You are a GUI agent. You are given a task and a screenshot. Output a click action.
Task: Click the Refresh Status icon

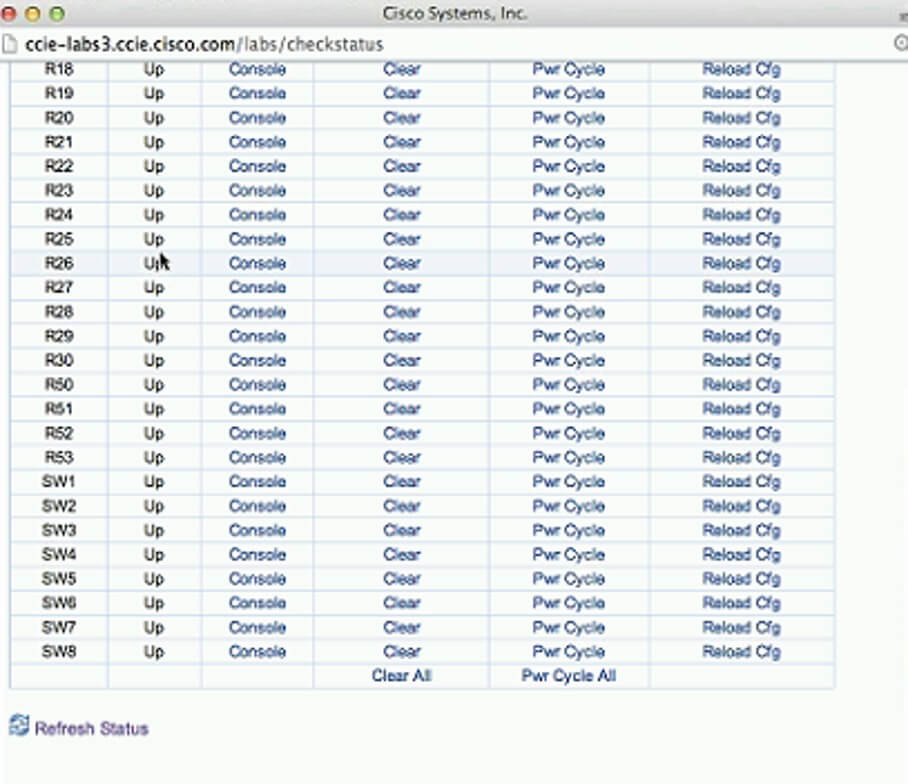pyautogui.click(x=19, y=725)
